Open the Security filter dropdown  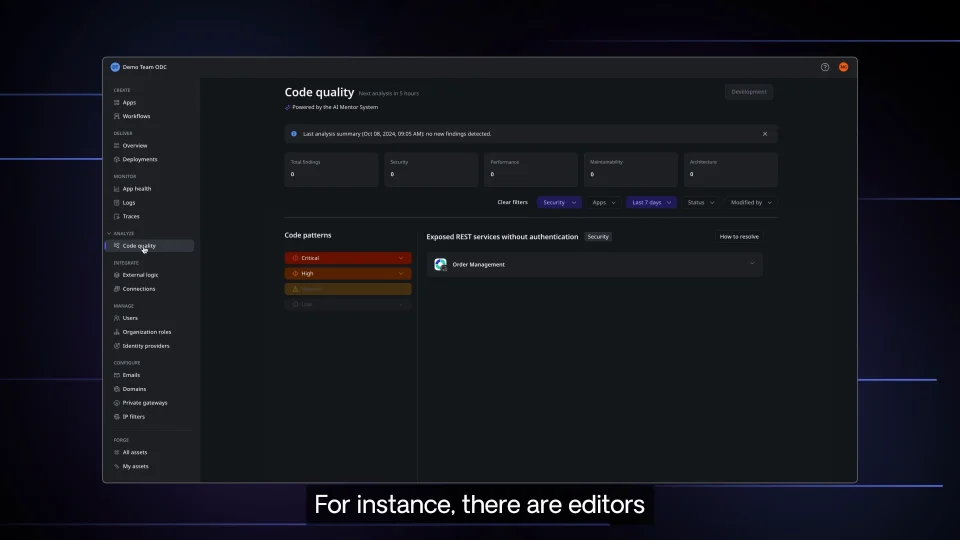tap(559, 203)
